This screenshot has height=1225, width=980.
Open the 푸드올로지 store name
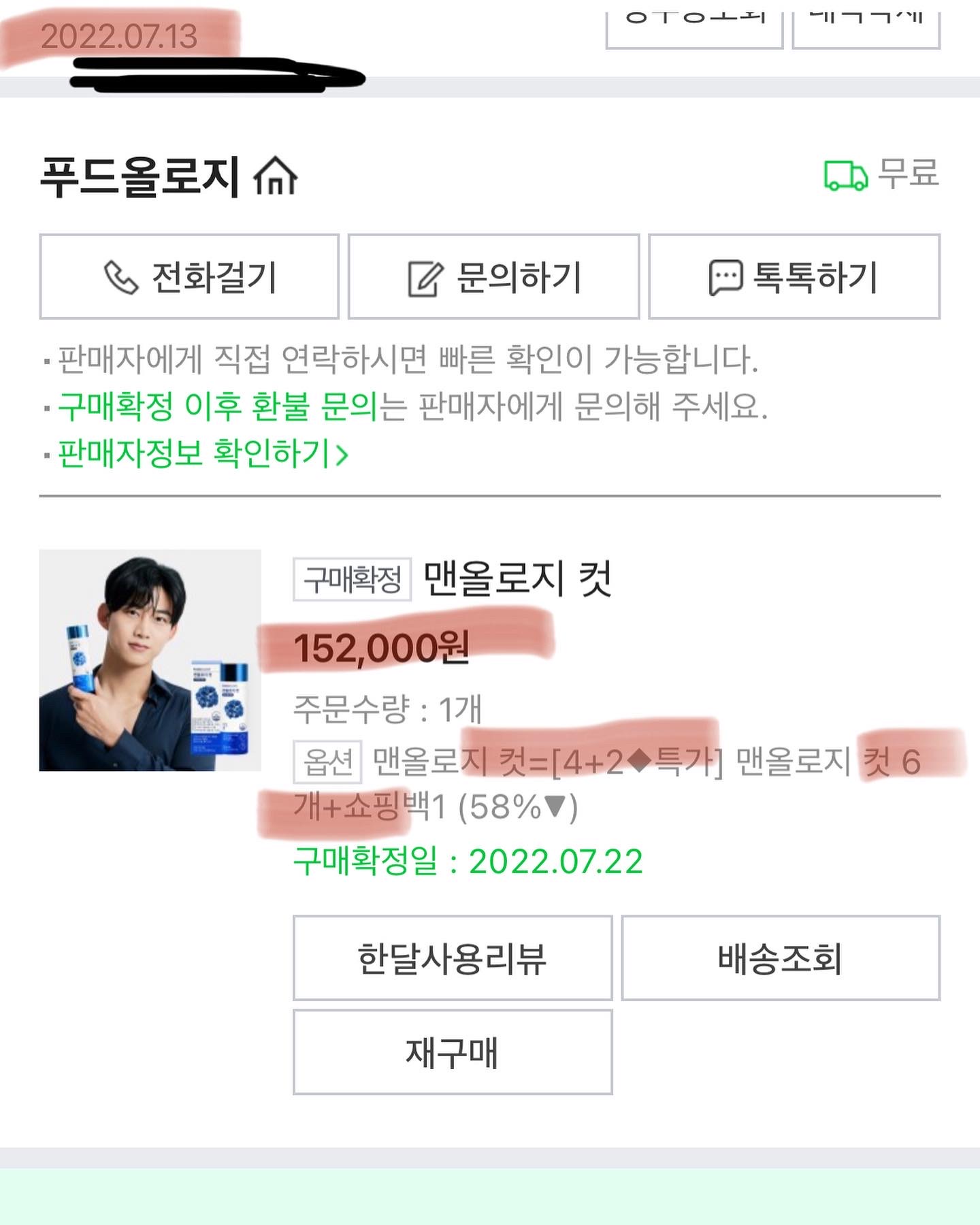click(x=140, y=176)
